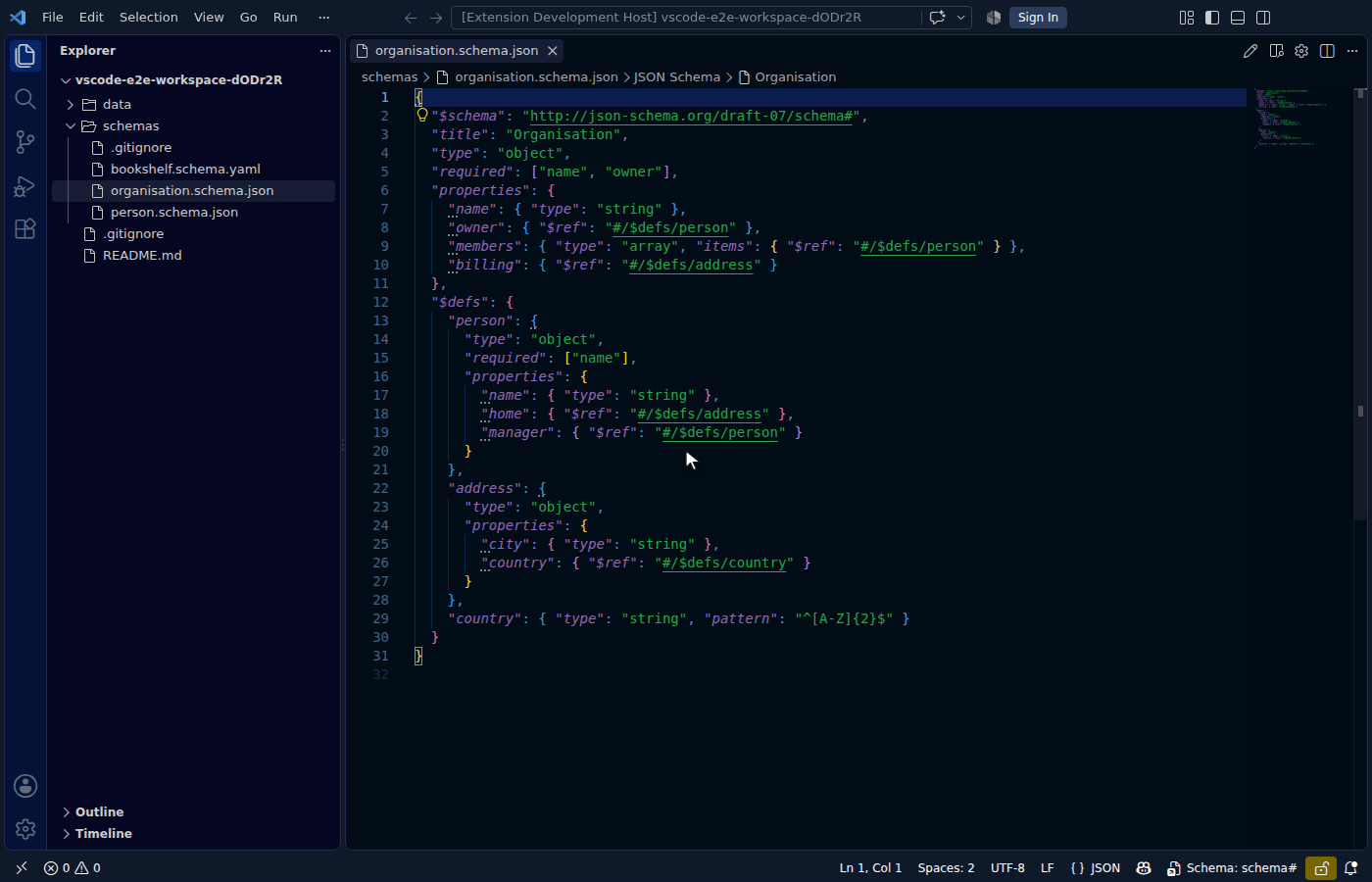
Task: Click the pencil icon in editor toolbar
Action: click(x=1250, y=51)
